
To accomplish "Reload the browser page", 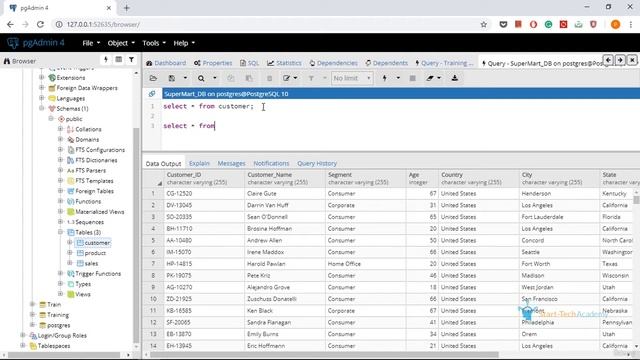I will (40, 24).
